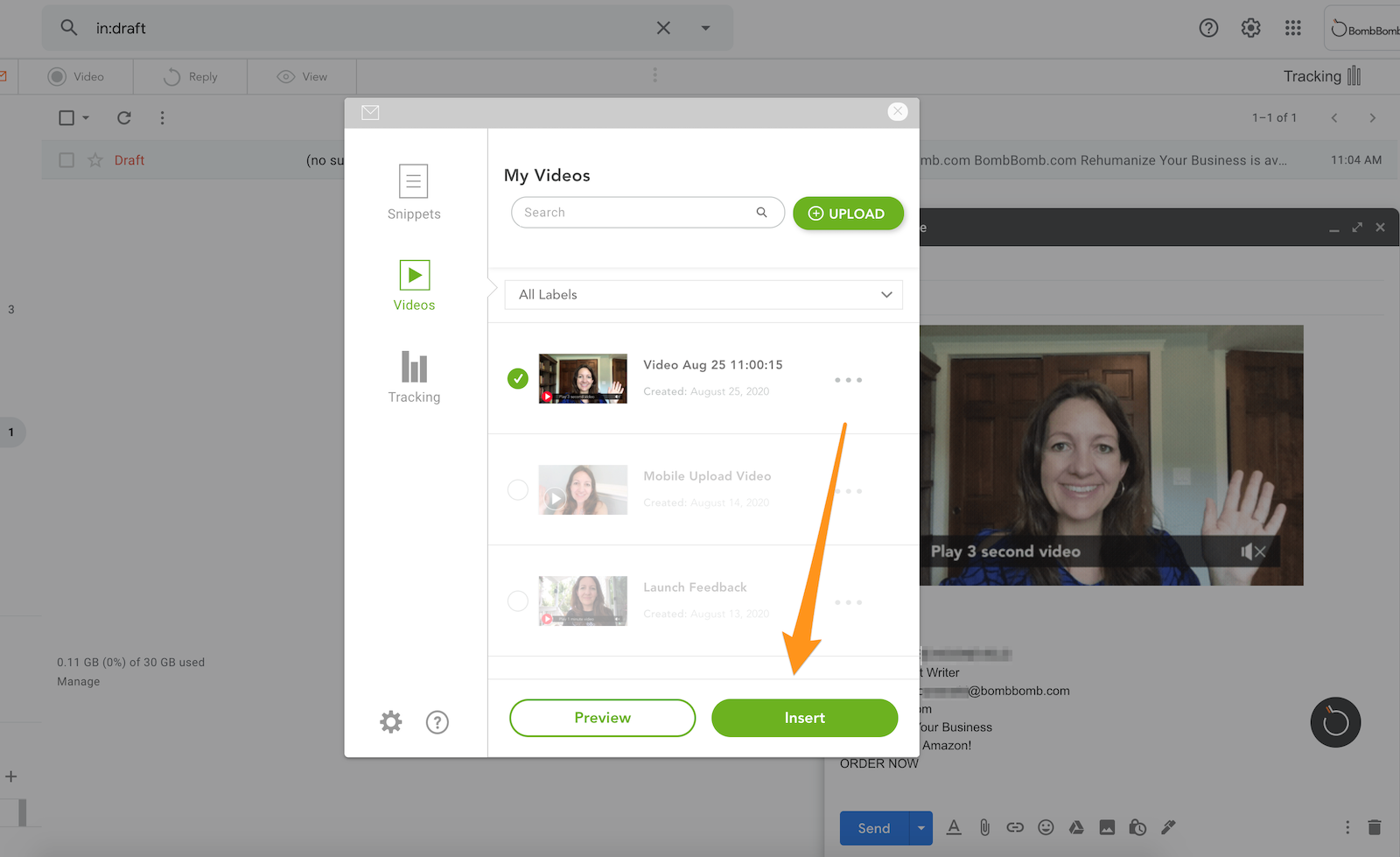Insert signature with the pen icon
The height and width of the screenshot is (857, 1400).
coord(1168,827)
